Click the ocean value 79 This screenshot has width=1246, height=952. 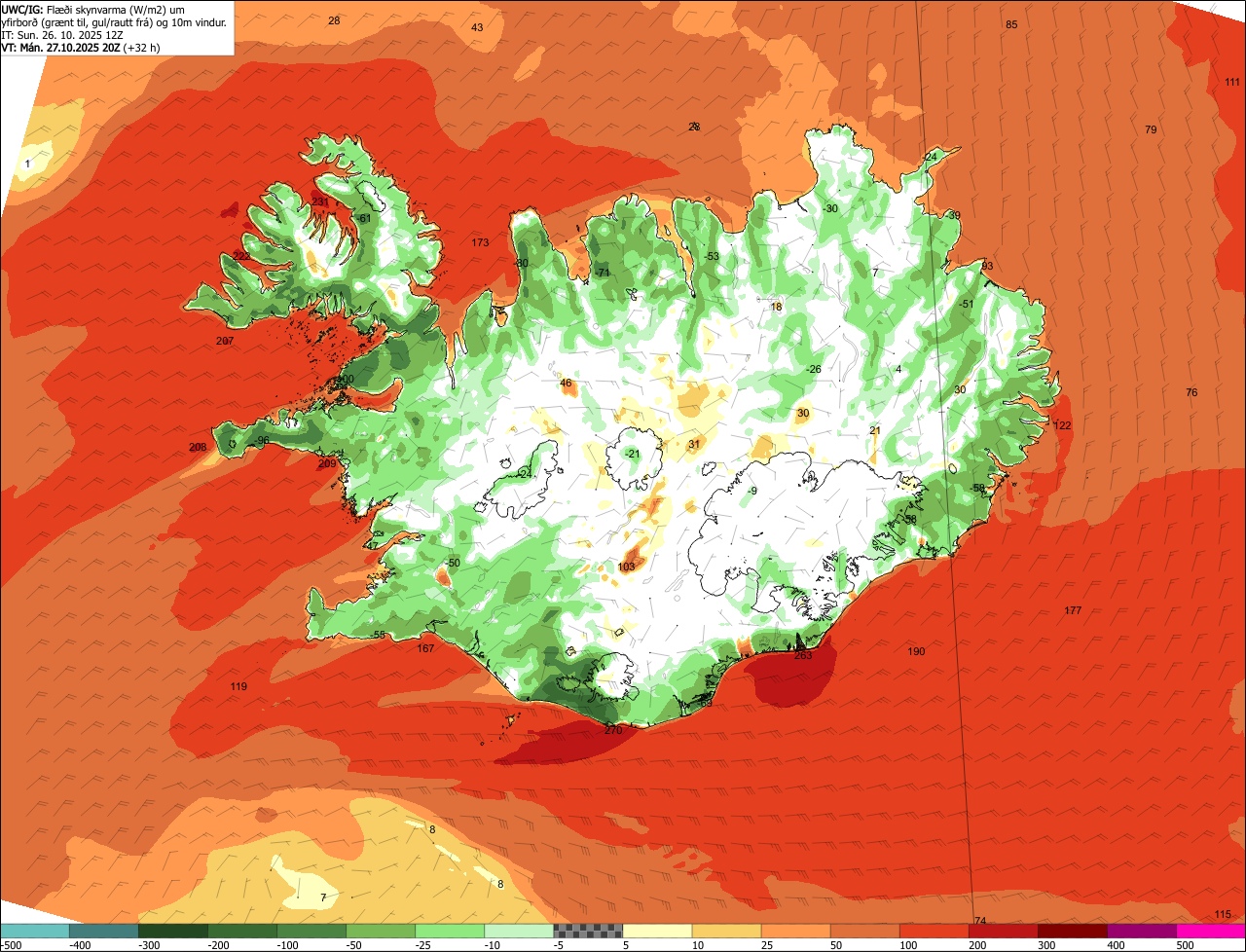click(x=1151, y=129)
